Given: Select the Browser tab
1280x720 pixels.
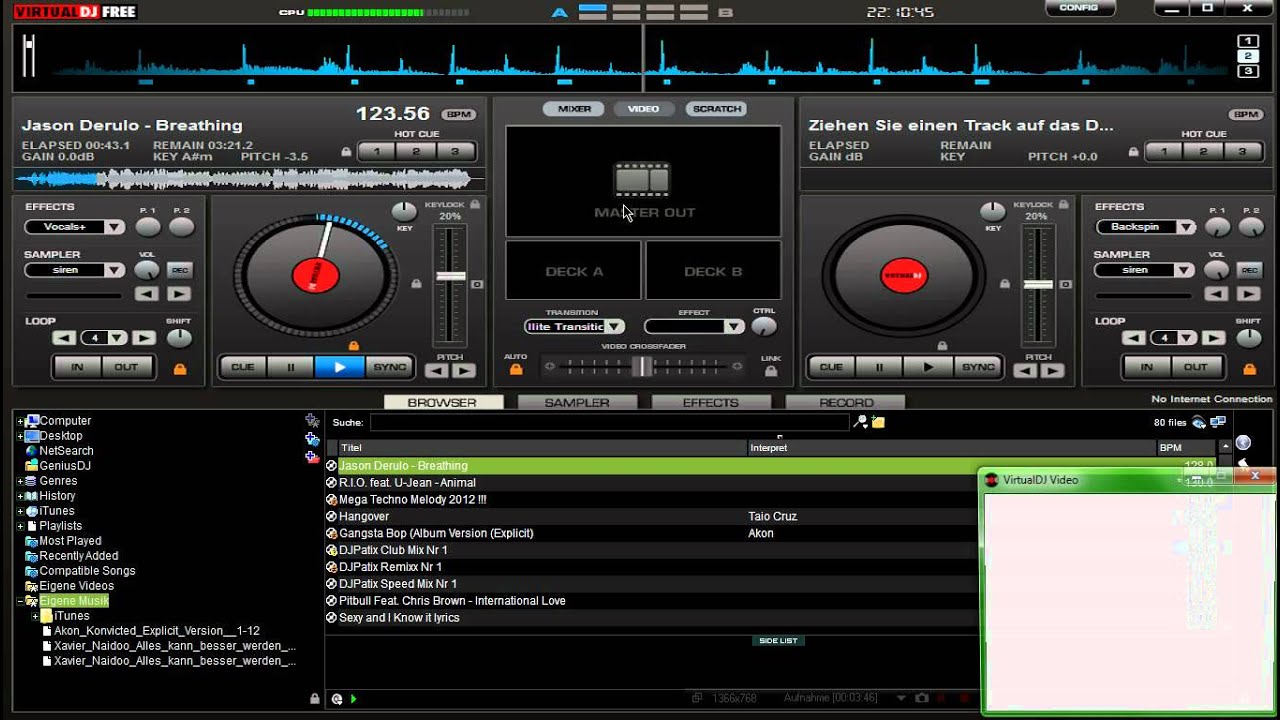Looking at the screenshot, I should [x=442, y=402].
